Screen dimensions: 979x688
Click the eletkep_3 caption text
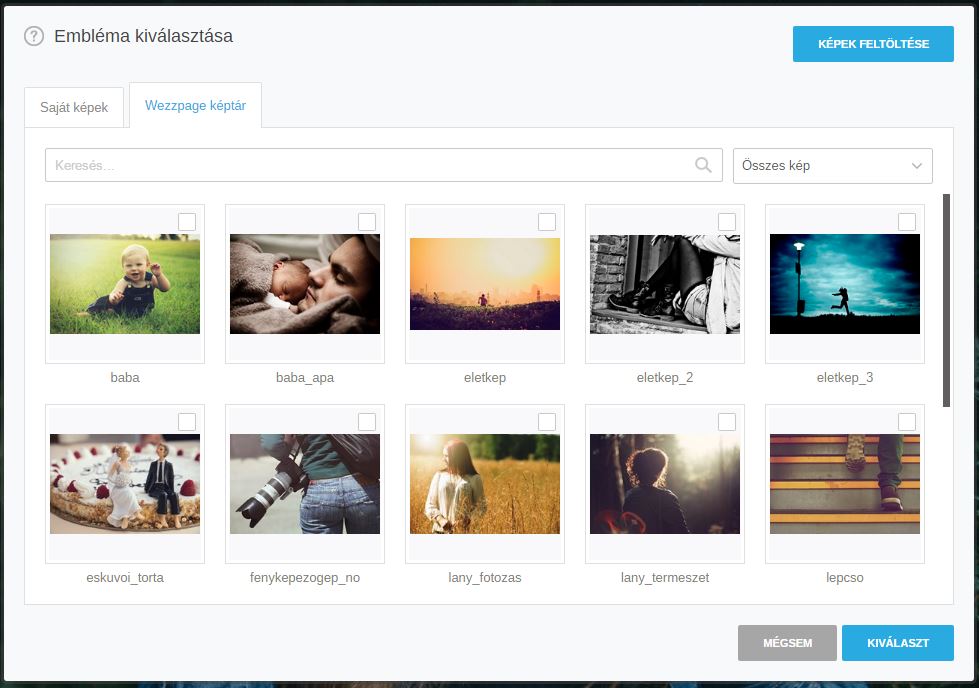[x=845, y=378]
